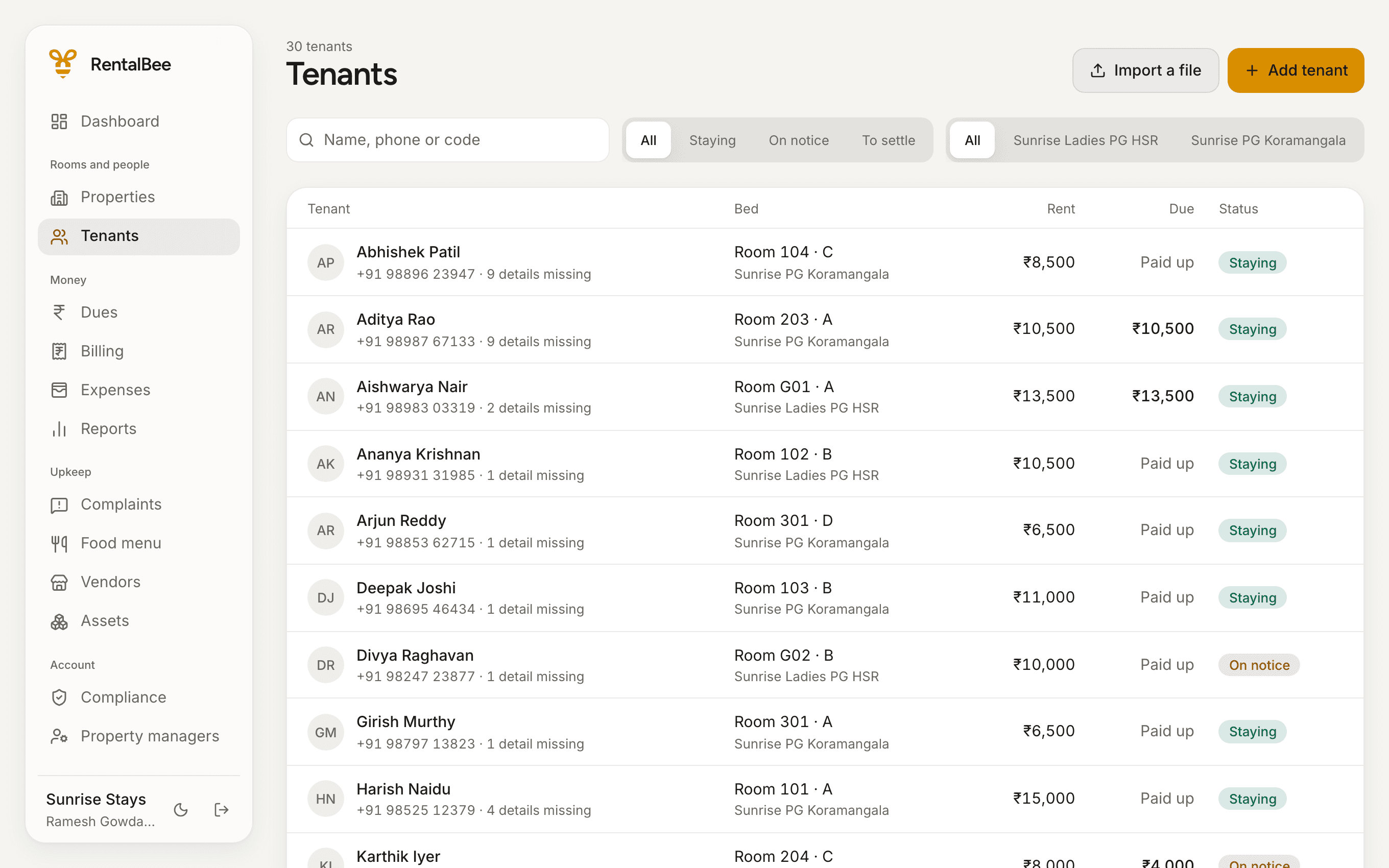Click the Compliance shield icon
Viewport: 1389px width, 868px height.
pyautogui.click(x=59, y=697)
